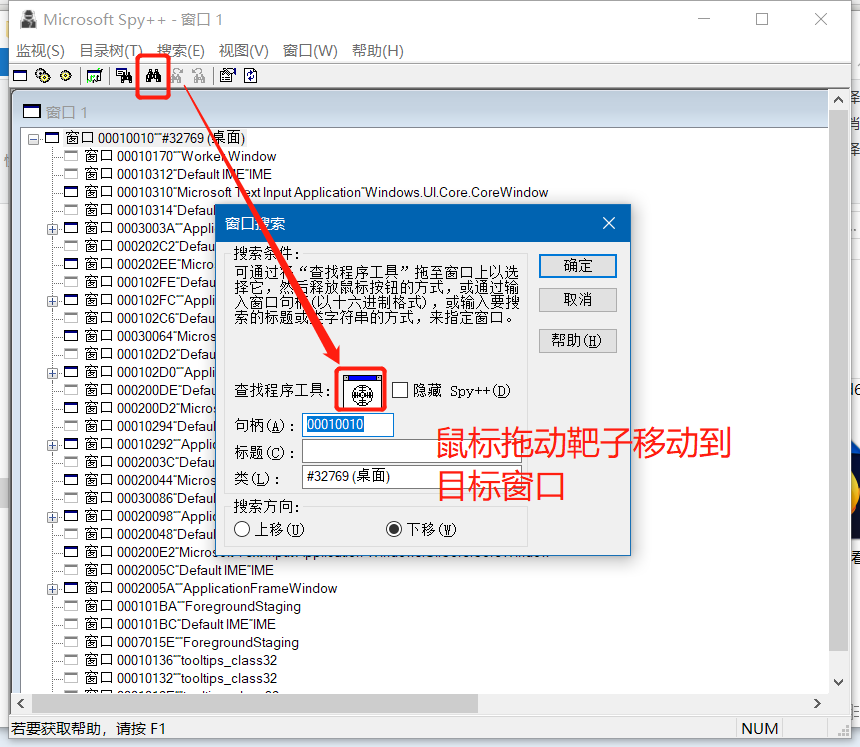Select tree row 00010136 tooltips_class32

pyautogui.click(x=181, y=660)
